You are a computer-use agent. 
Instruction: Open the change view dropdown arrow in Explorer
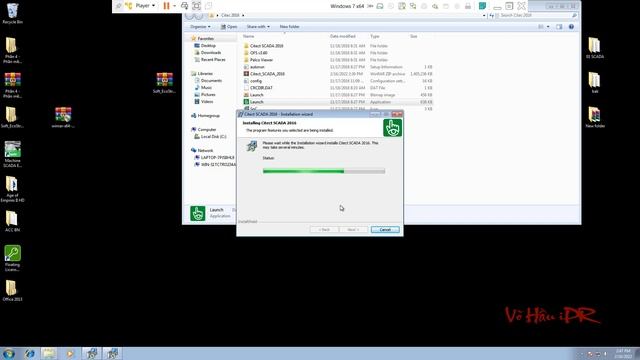[548, 27]
